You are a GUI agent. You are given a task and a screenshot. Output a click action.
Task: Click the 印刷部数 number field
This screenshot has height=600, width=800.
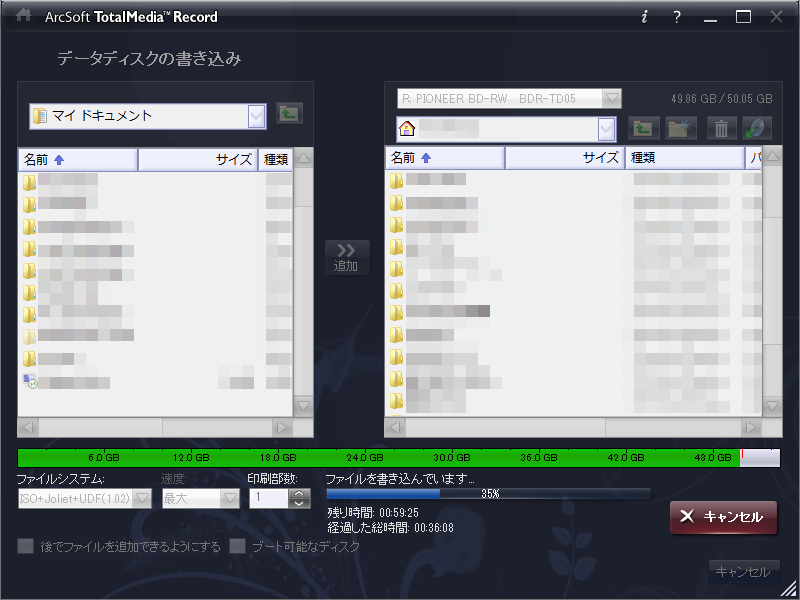pyautogui.click(x=269, y=498)
